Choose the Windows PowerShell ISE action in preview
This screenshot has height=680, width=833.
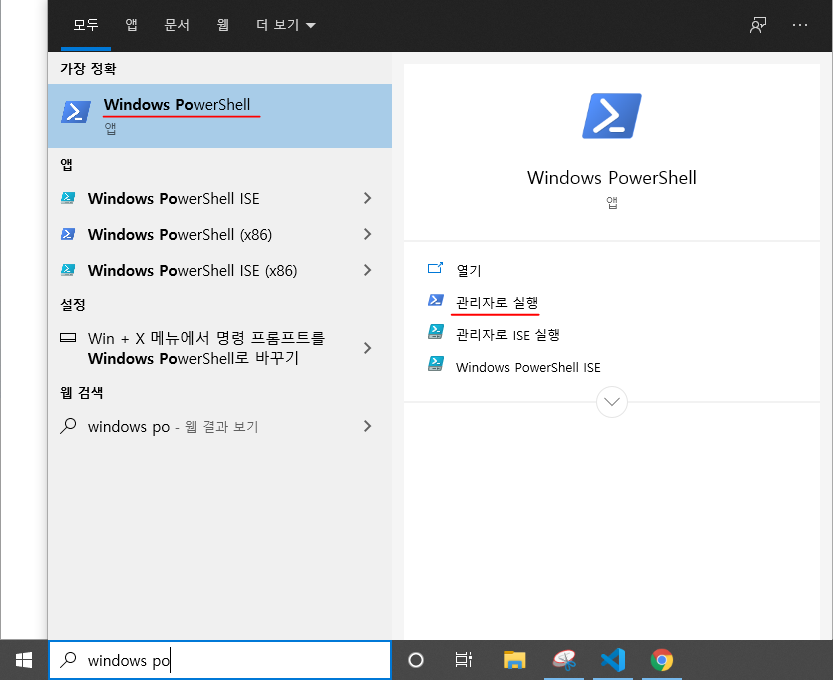click(528, 367)
